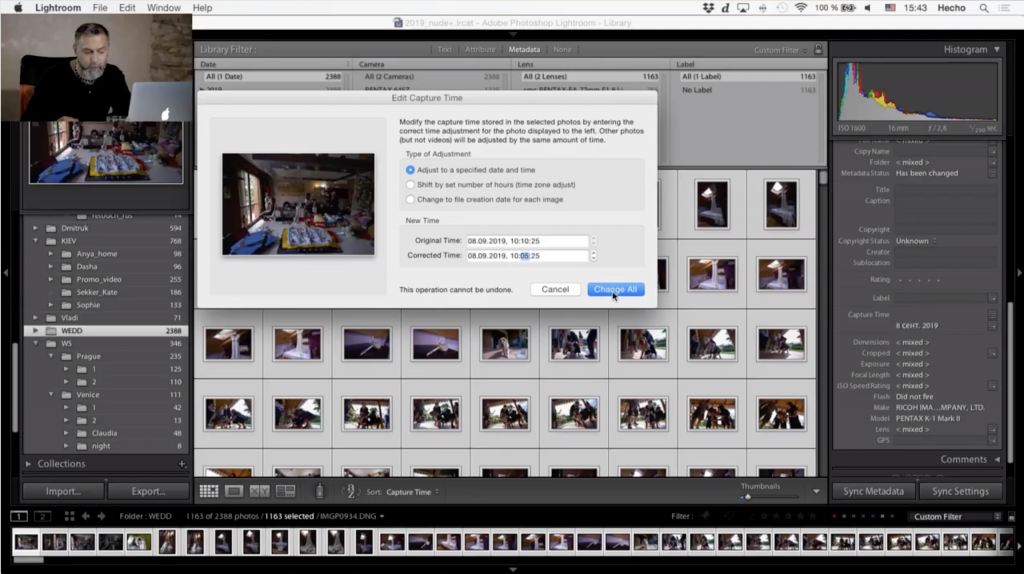The width and height of the screenshot is (1024, 574).
Task: Open Dropbox menu bar icon
Action: click(708, 8)
